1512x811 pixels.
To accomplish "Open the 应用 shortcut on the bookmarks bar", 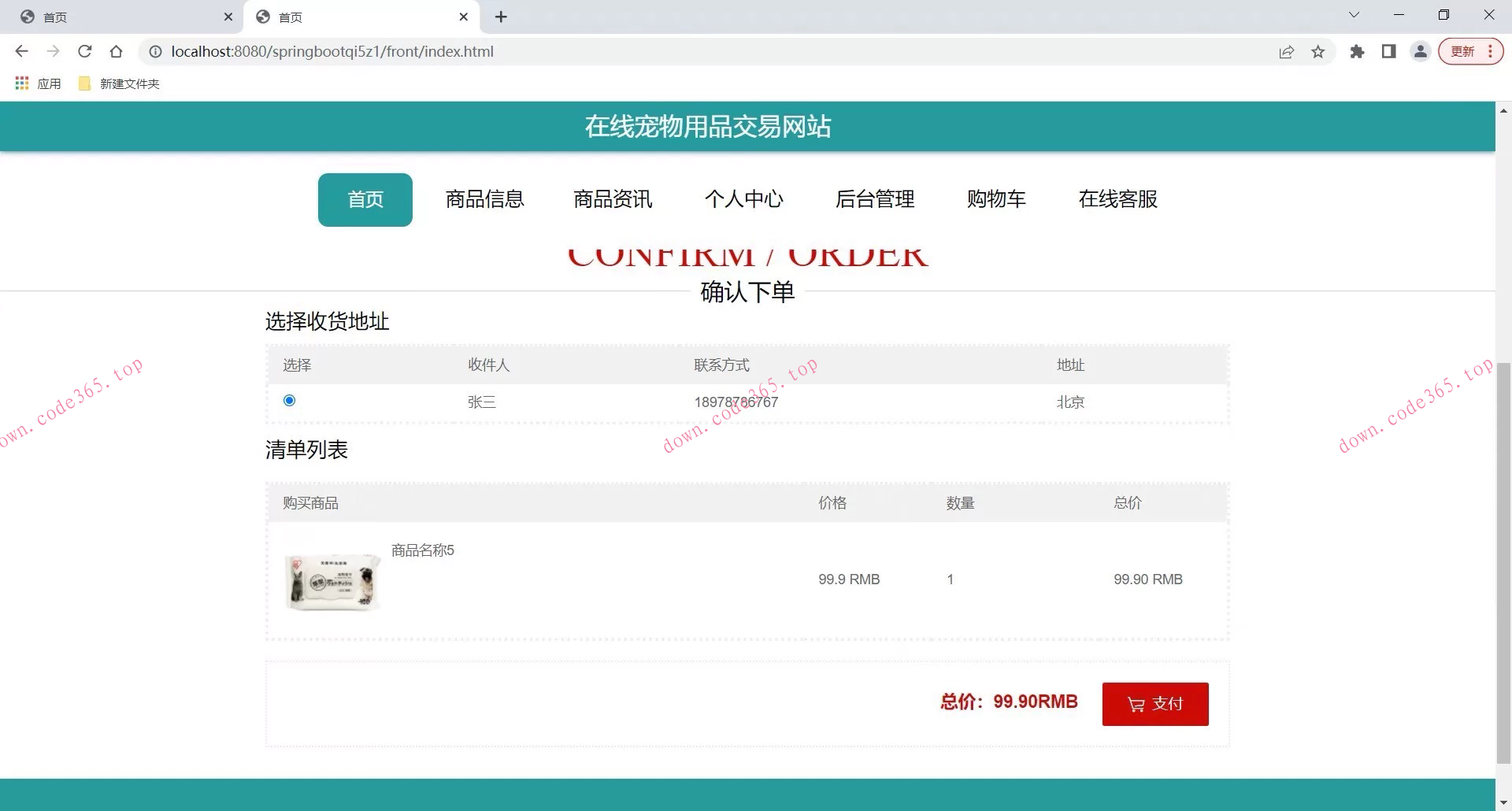I will (39, 83).
